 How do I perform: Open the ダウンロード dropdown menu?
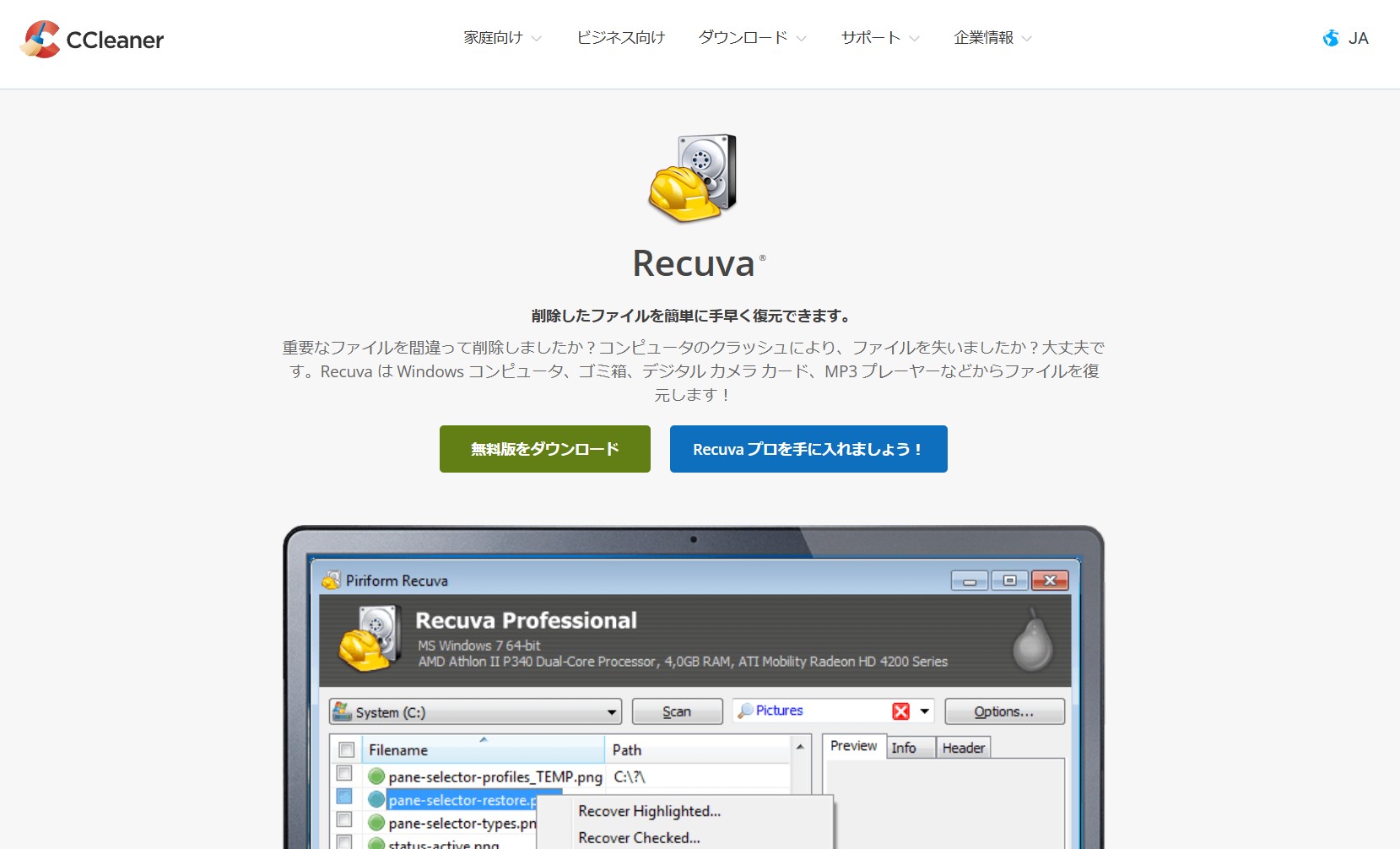click(x=752, y=38)
